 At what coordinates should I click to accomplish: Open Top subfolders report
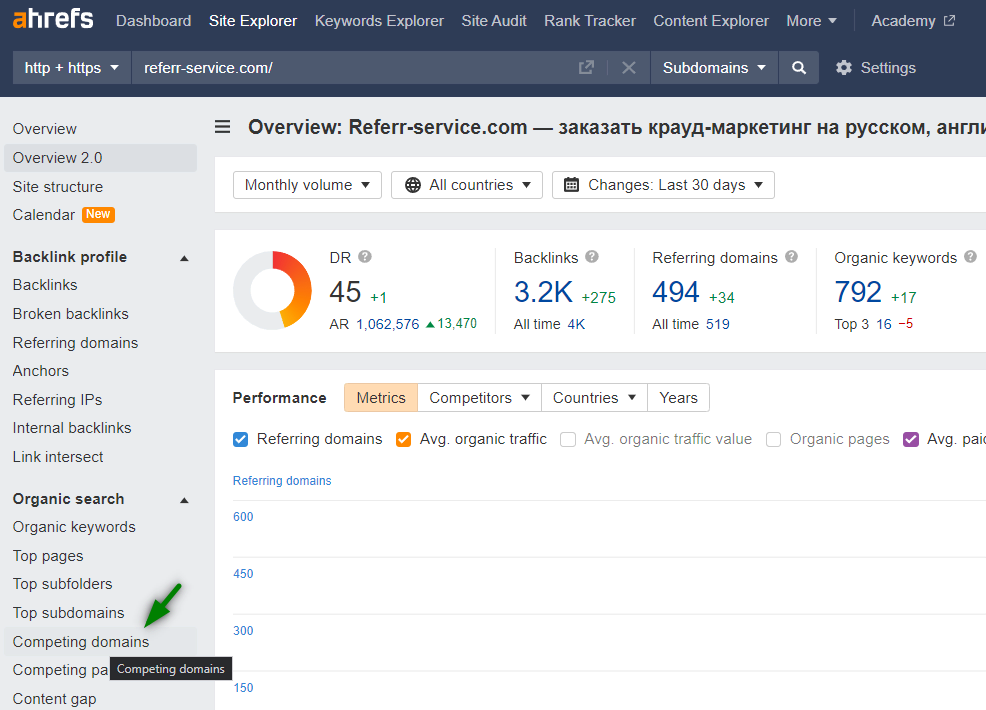pyautogui.click(x=62, y=584)
